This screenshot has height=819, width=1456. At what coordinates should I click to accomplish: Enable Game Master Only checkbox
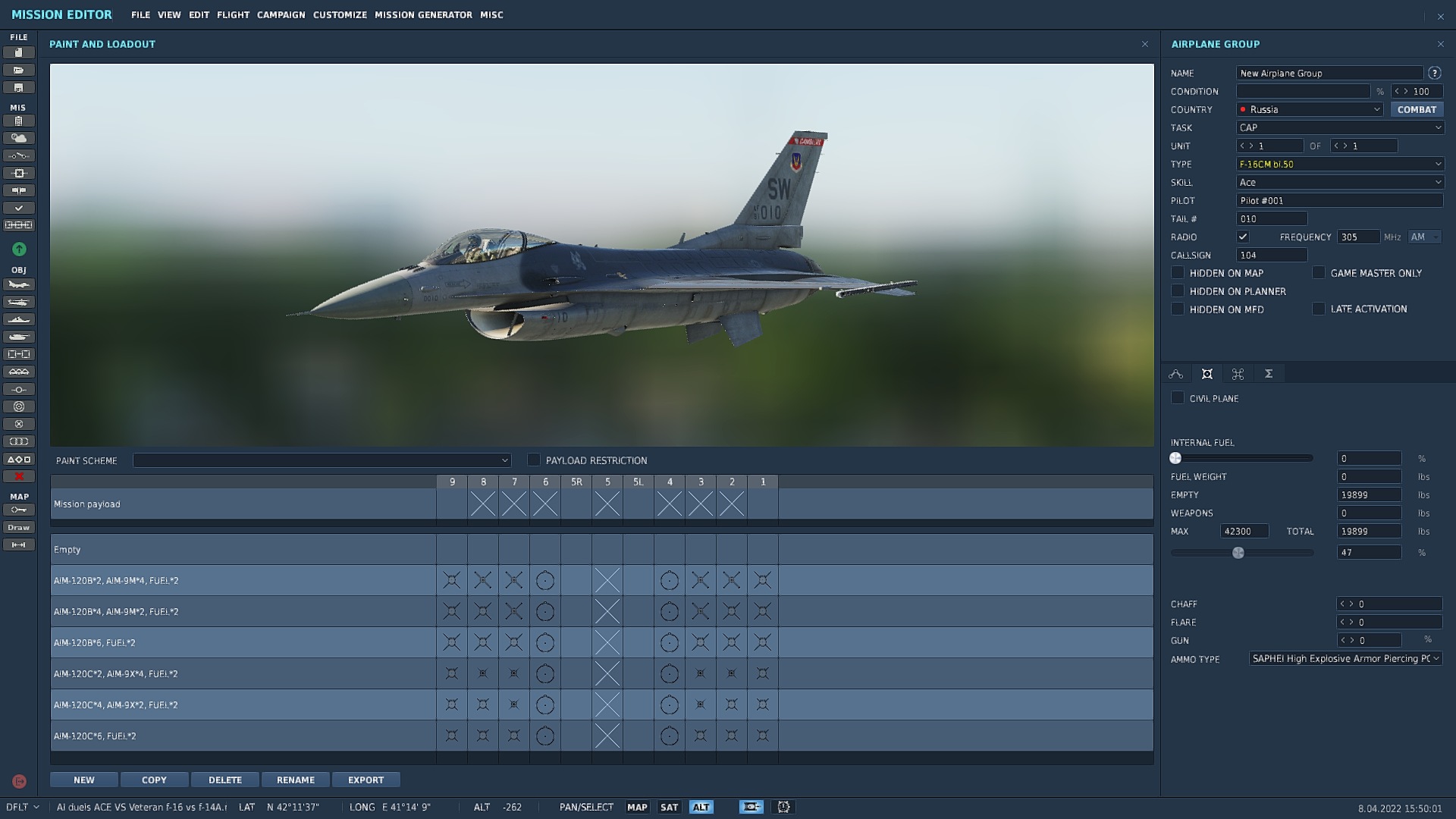pos(1319,272)
